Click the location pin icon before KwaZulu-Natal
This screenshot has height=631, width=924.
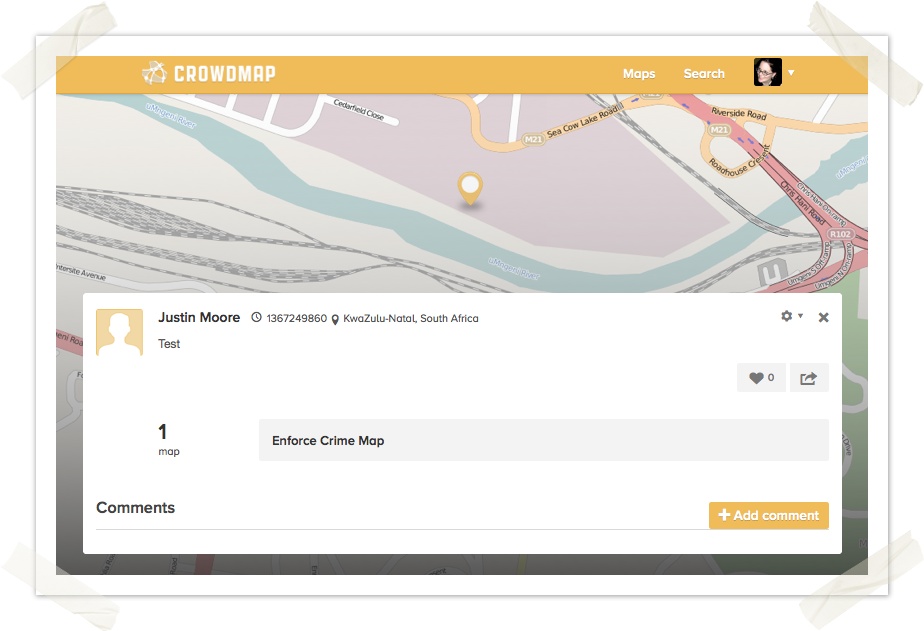coord(335,319)
